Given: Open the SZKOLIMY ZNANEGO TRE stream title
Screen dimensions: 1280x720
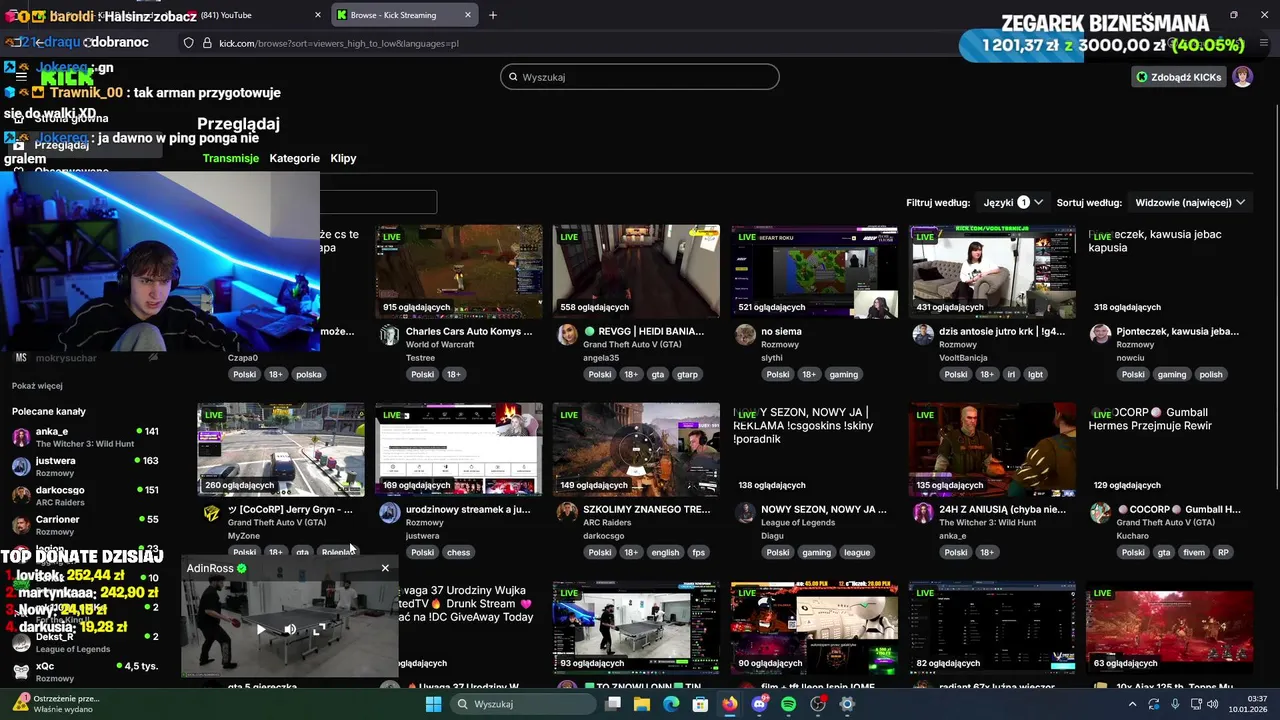Looking at the screenshot, I should click(647, 509).
